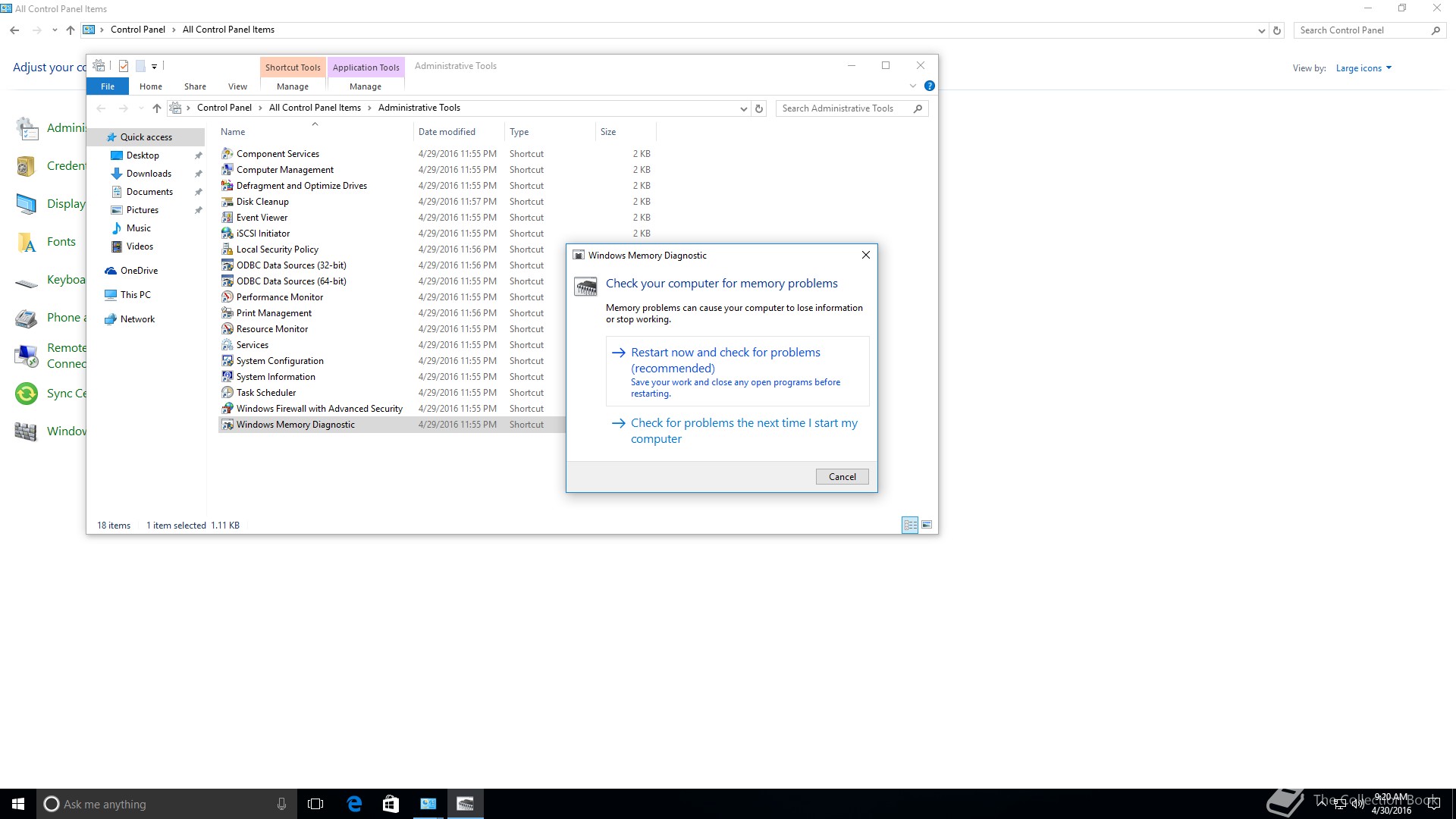Open Shortcut Tools Manage tab
Screen dimensions: 1456x819
(293, 86)
